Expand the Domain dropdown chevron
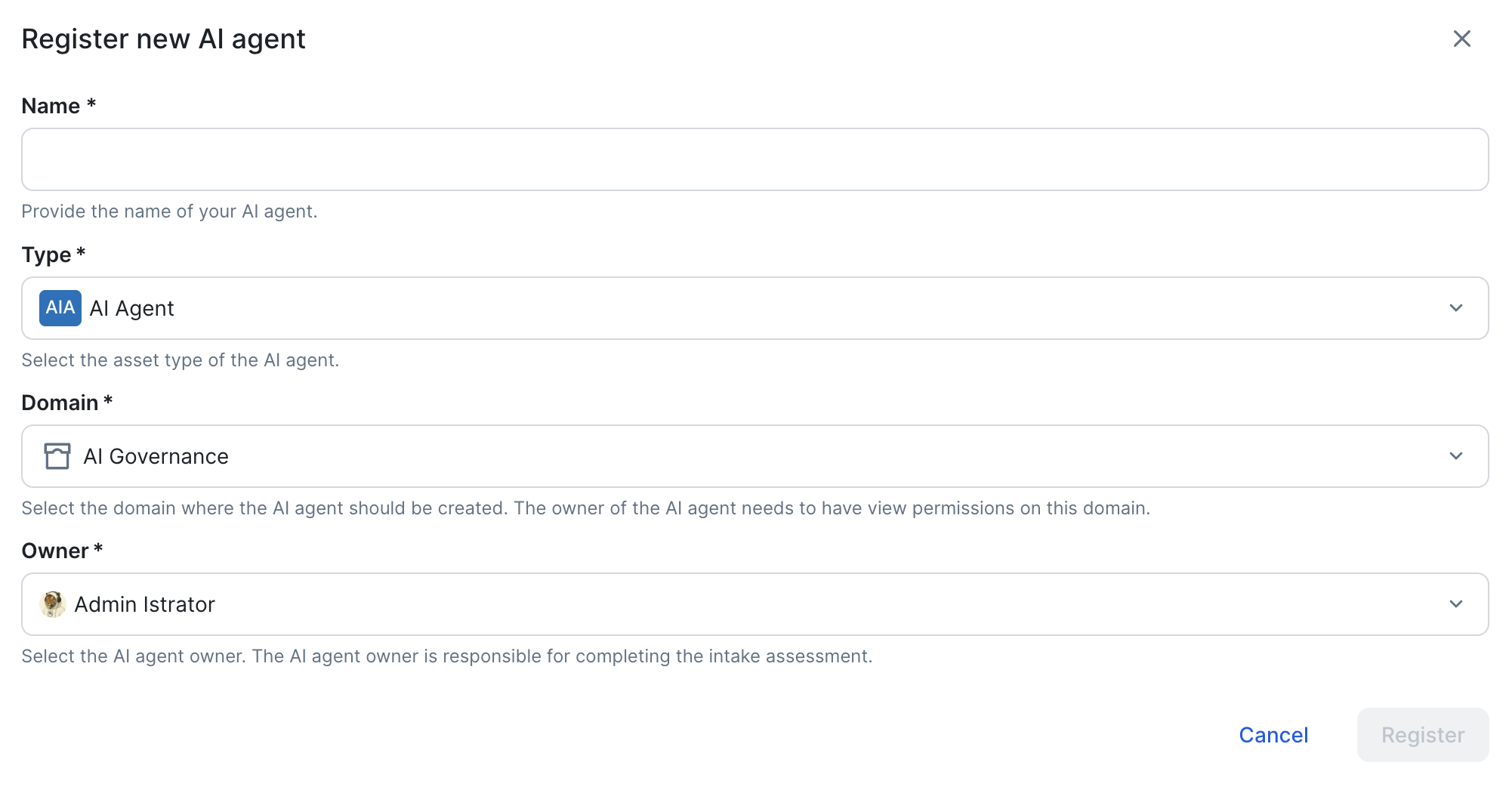 pos(1456,456)
